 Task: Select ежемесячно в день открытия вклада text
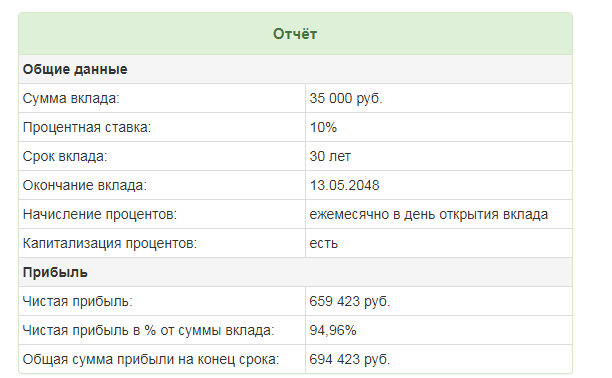[x=429, y=214]
